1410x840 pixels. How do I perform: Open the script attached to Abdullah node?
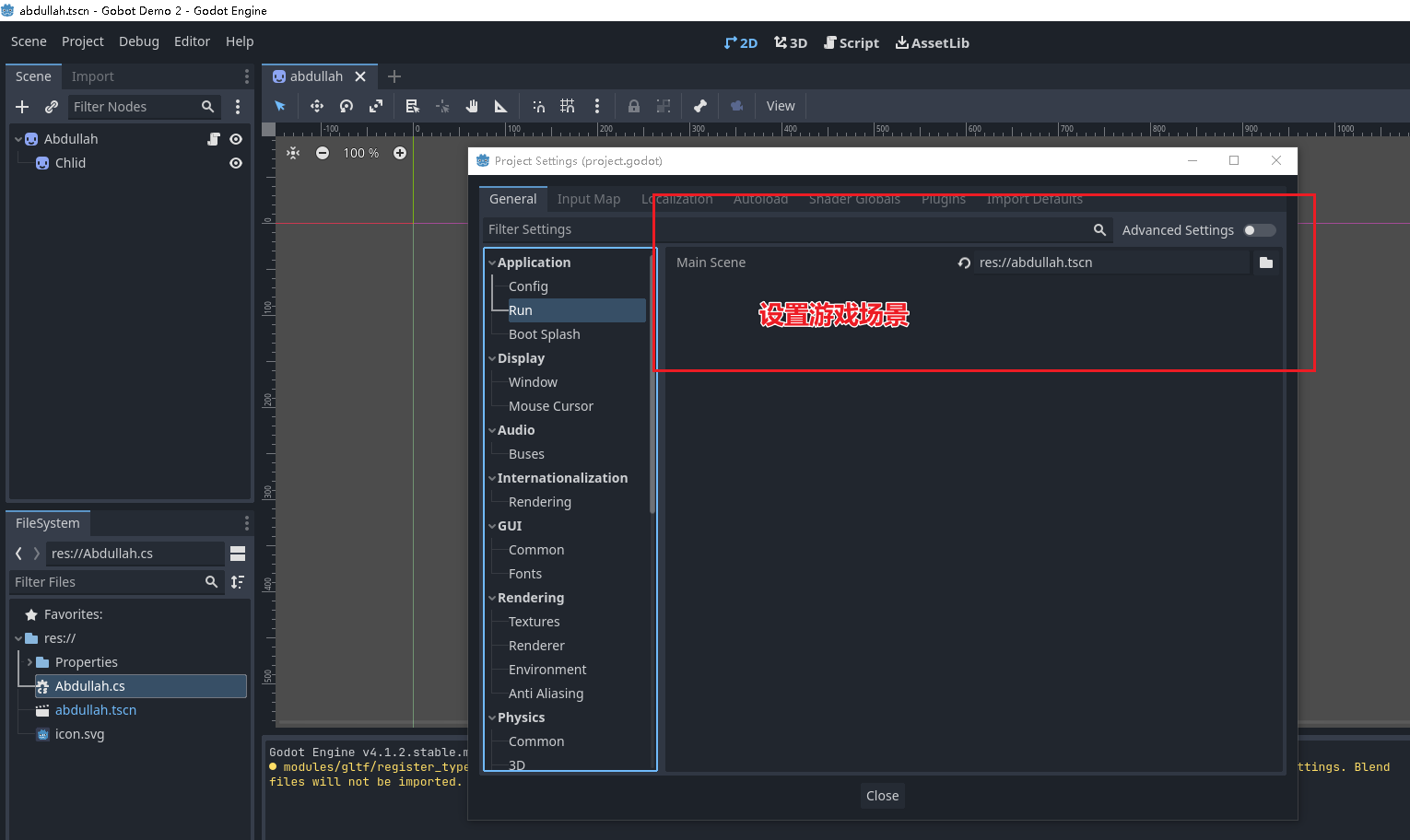tap(214, 139)
